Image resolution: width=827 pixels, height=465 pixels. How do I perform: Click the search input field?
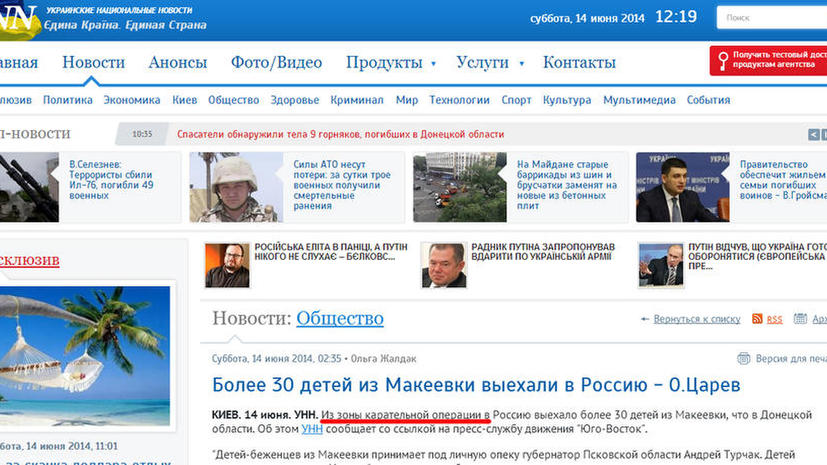click(772, 18)
